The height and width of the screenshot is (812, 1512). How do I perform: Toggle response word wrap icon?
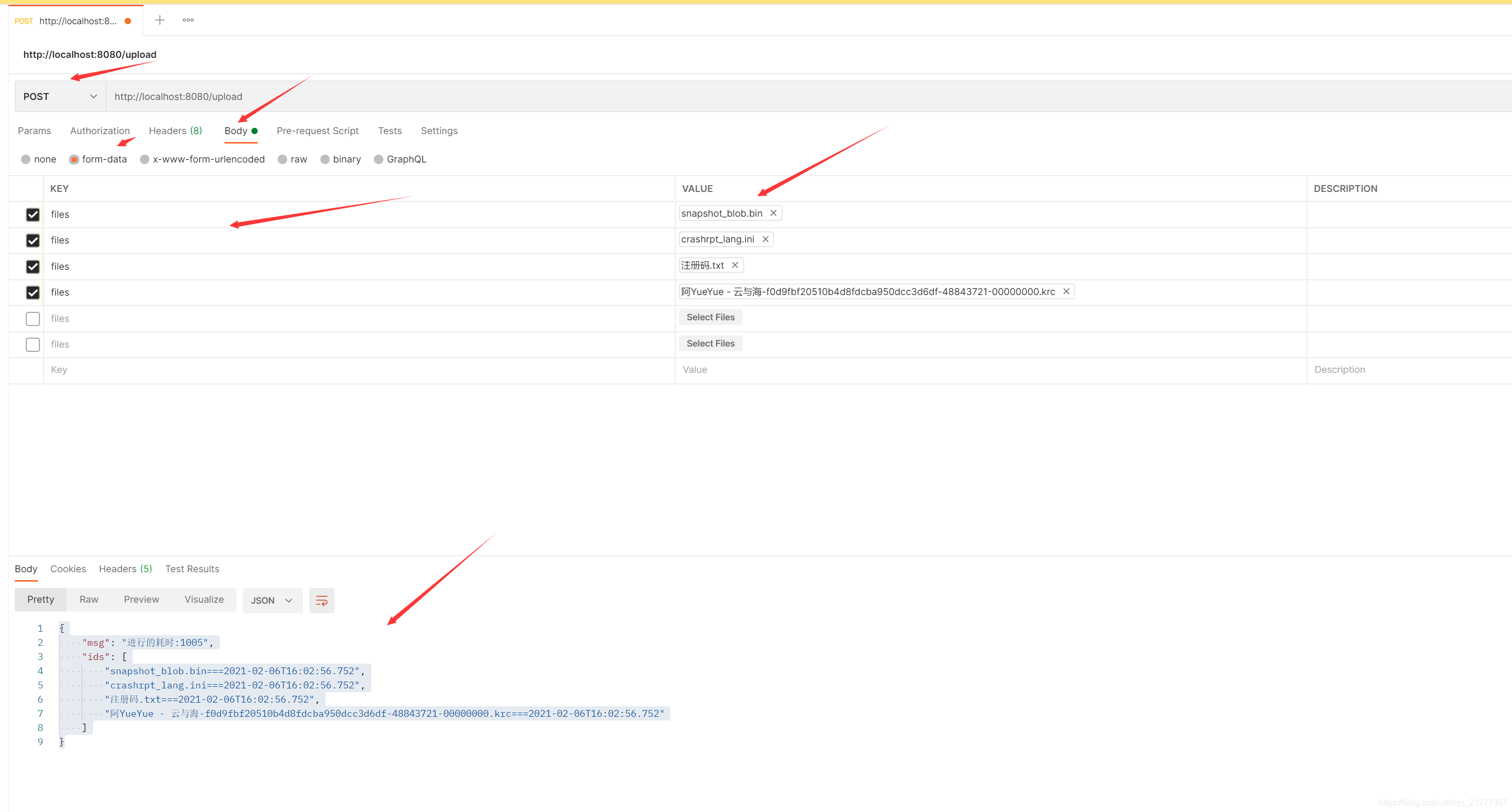click(x=321, y=600)
